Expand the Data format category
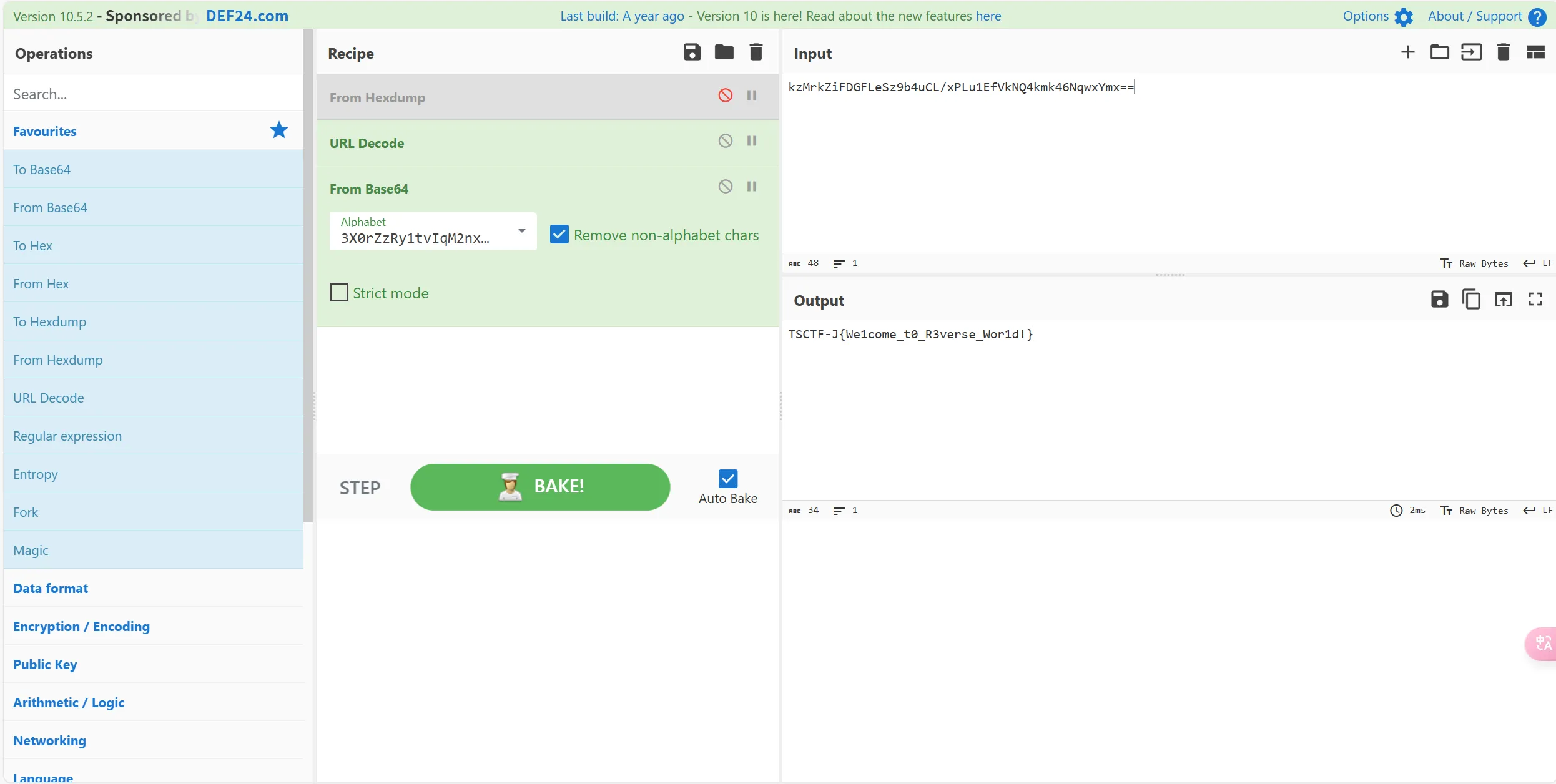Image resolution: width=1556 pixels, height=784 pixels. tap(51, 588)
